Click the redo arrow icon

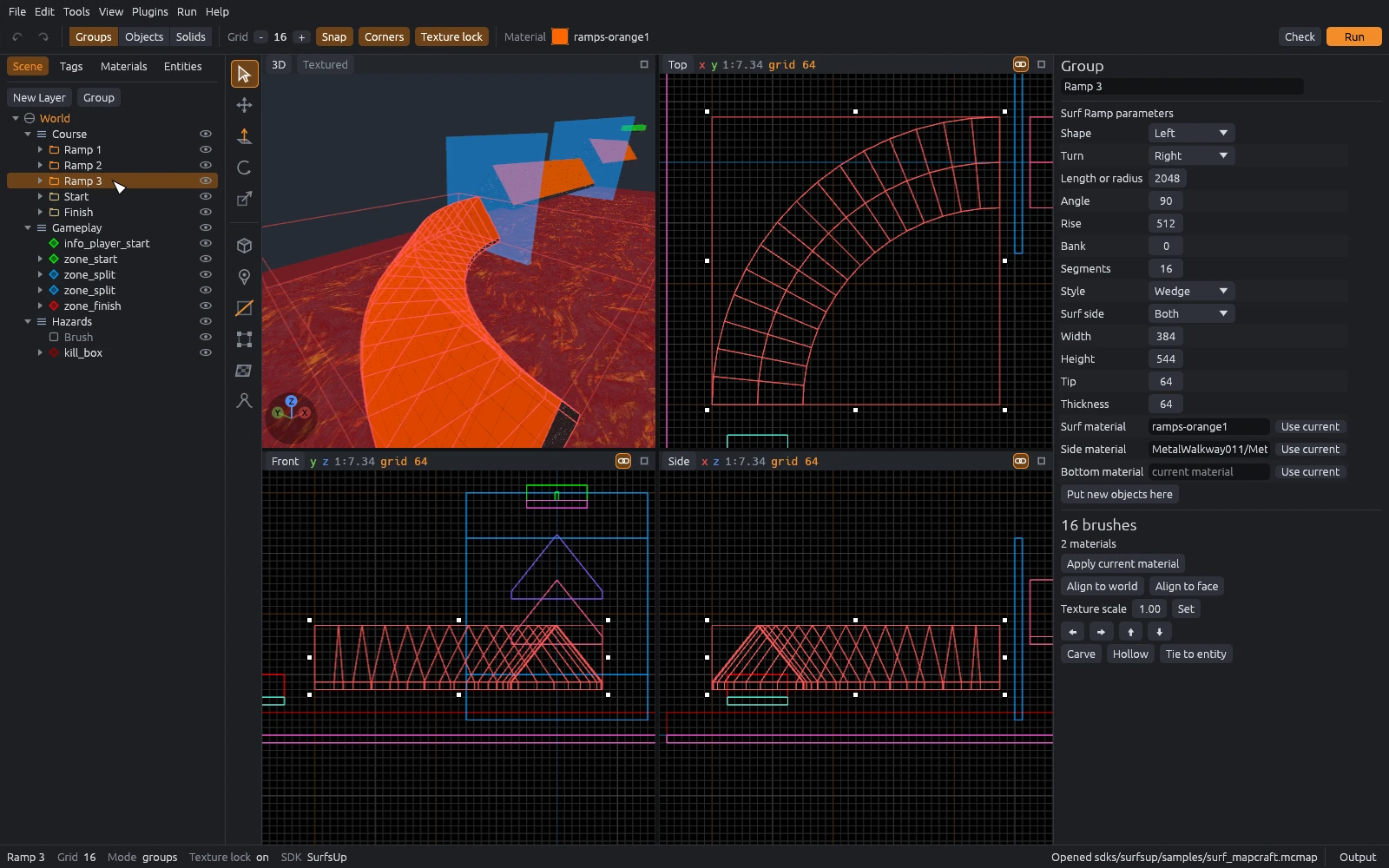tap(43, 36)
